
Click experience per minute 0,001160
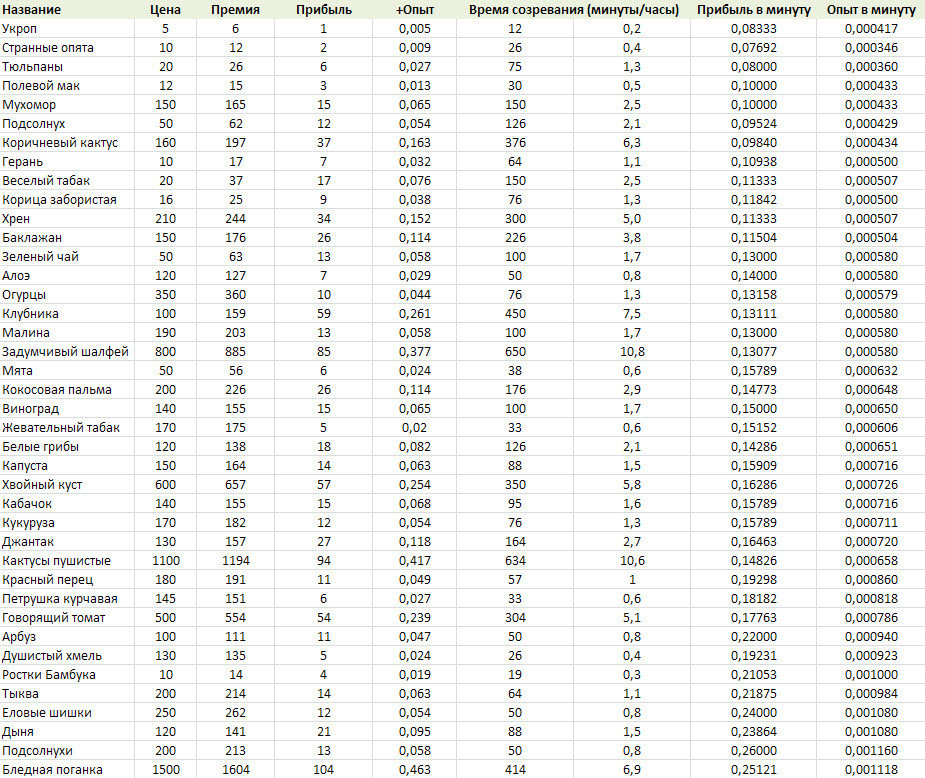871,751
